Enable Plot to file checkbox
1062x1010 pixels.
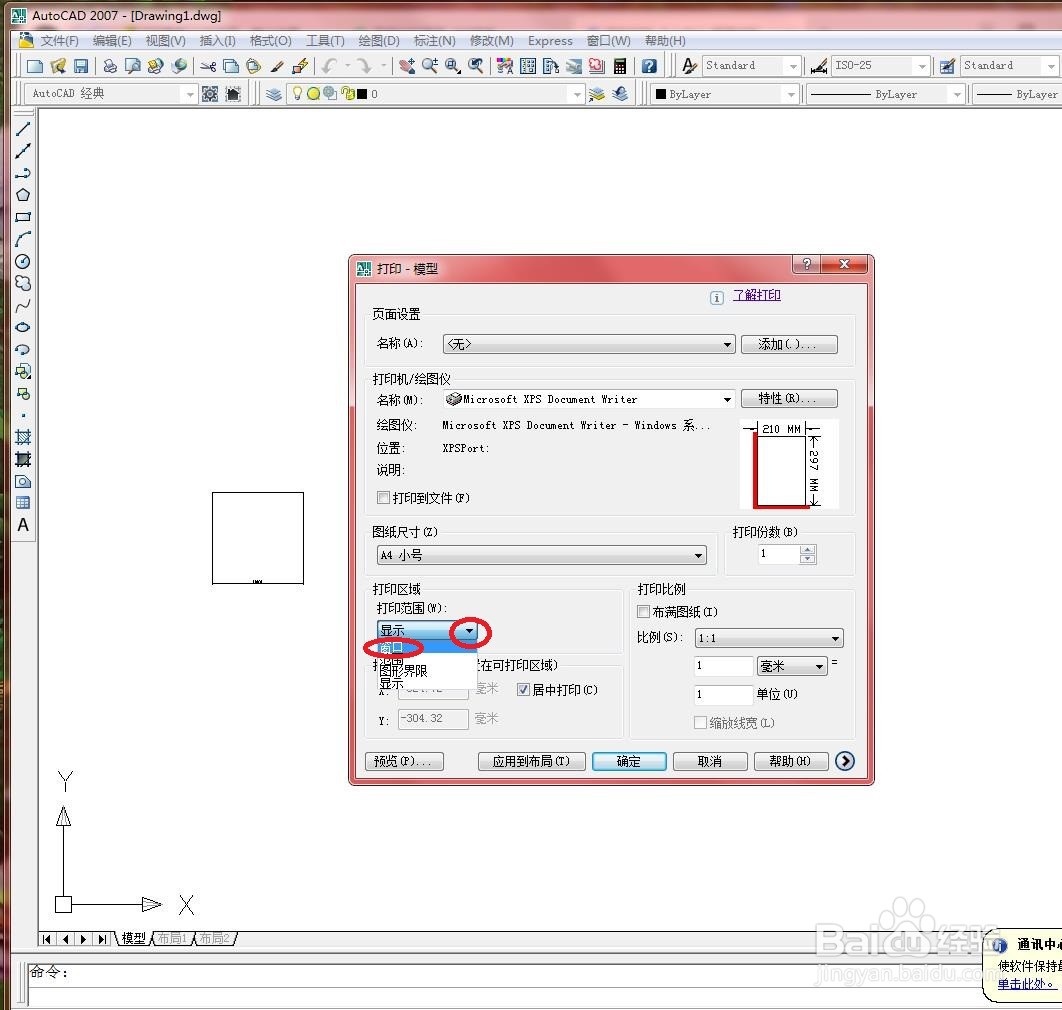coord(383,498)
